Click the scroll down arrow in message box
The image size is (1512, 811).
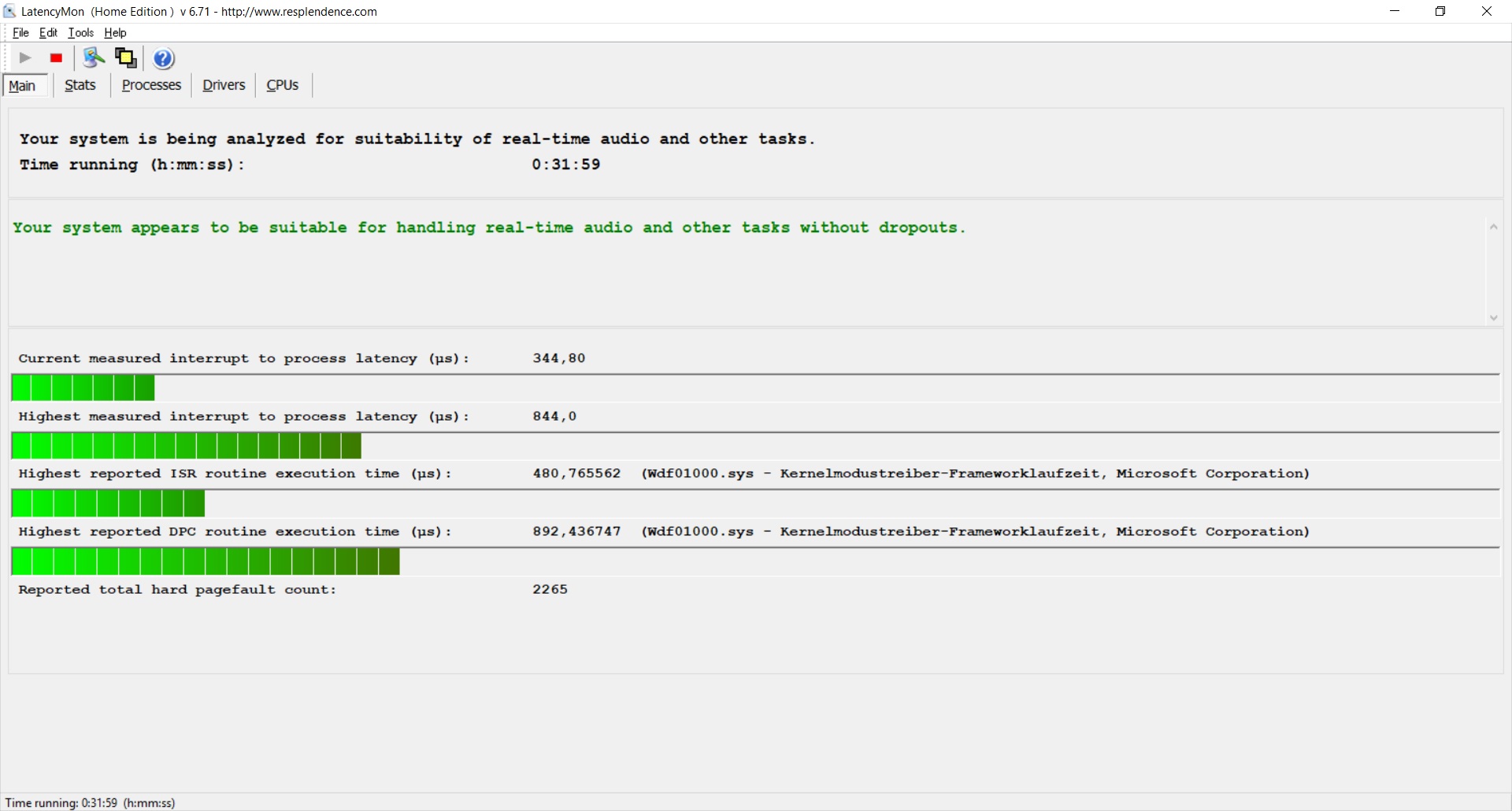1493,318
